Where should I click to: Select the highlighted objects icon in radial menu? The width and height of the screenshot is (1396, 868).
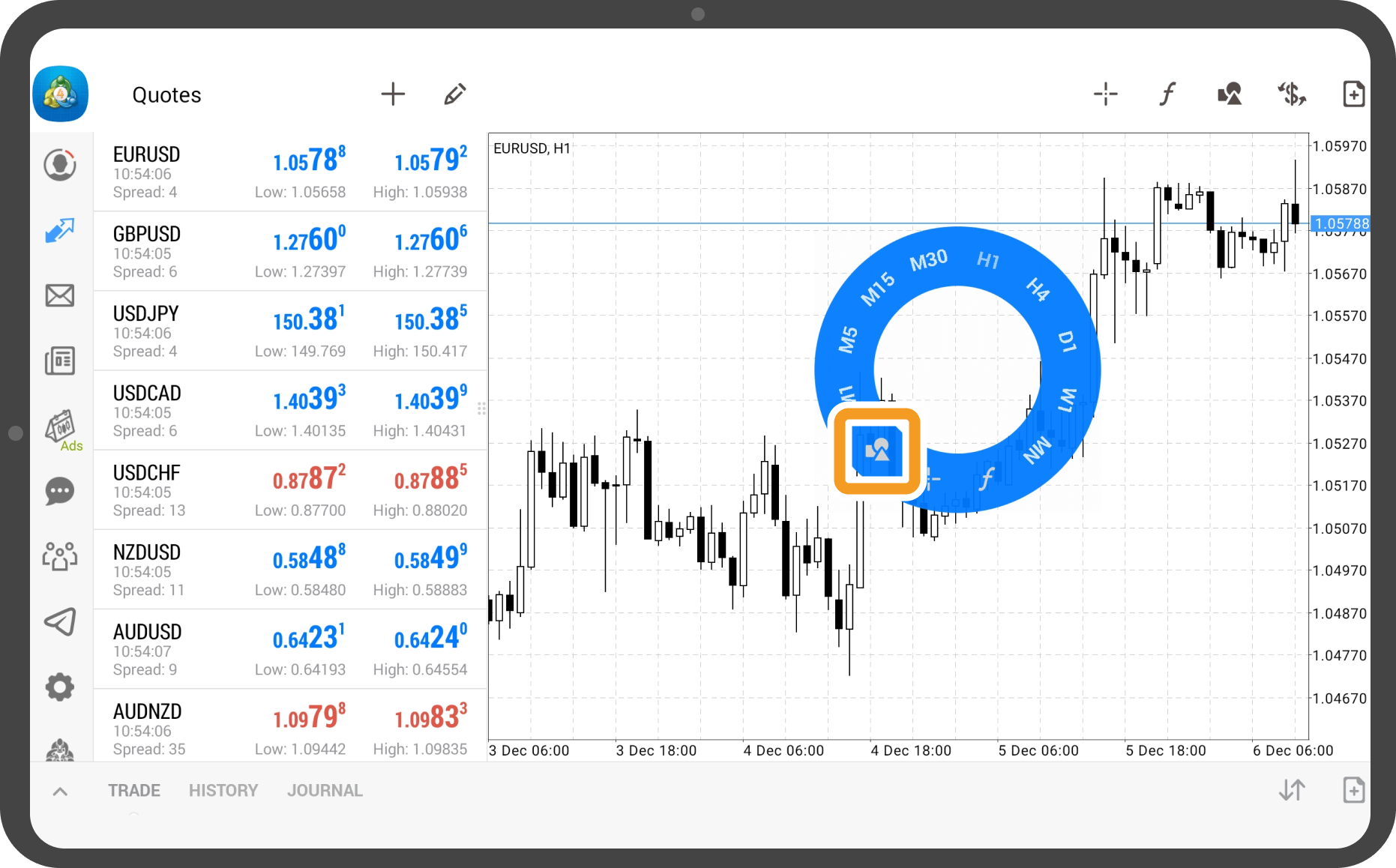pyautogui.click(x=877, y=450)
